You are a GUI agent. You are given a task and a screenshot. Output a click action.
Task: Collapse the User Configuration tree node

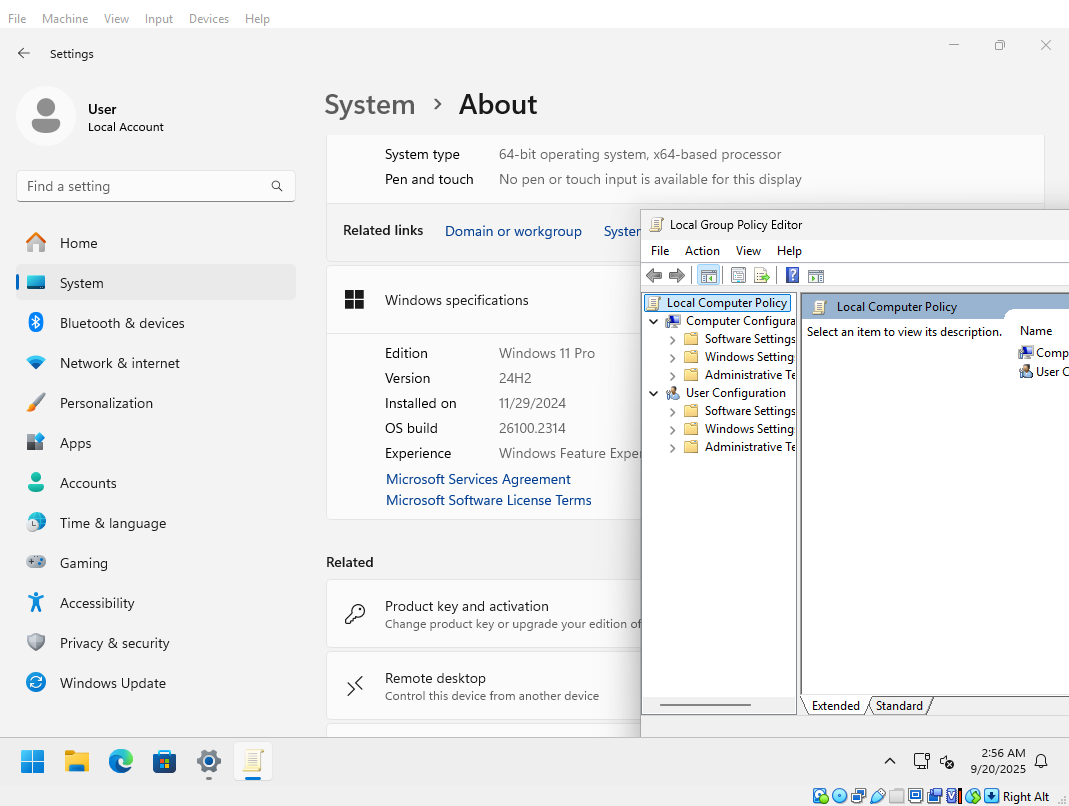pos(654,394)
